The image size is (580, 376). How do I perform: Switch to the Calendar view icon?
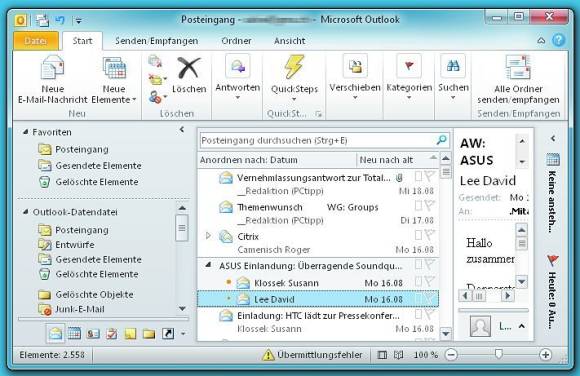pos(74,334)
